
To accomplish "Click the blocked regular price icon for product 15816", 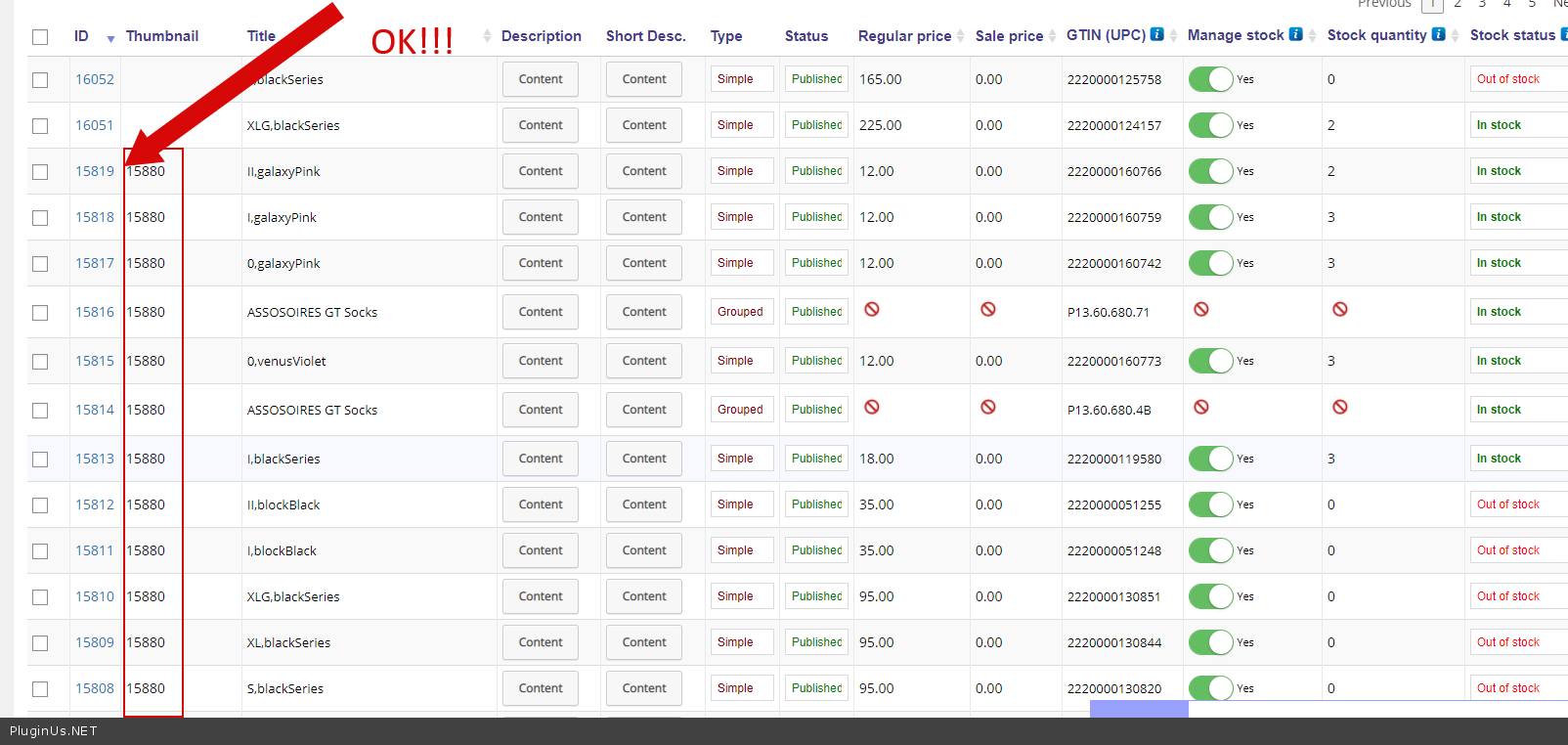I will pos(872,309).
